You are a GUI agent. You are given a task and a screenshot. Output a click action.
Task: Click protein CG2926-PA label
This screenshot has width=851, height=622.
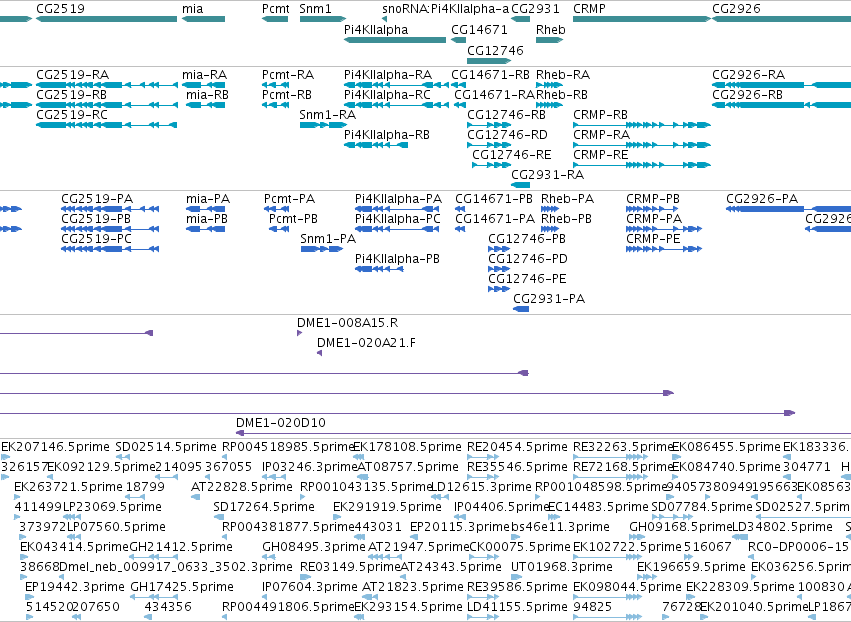tap(762, 199)
